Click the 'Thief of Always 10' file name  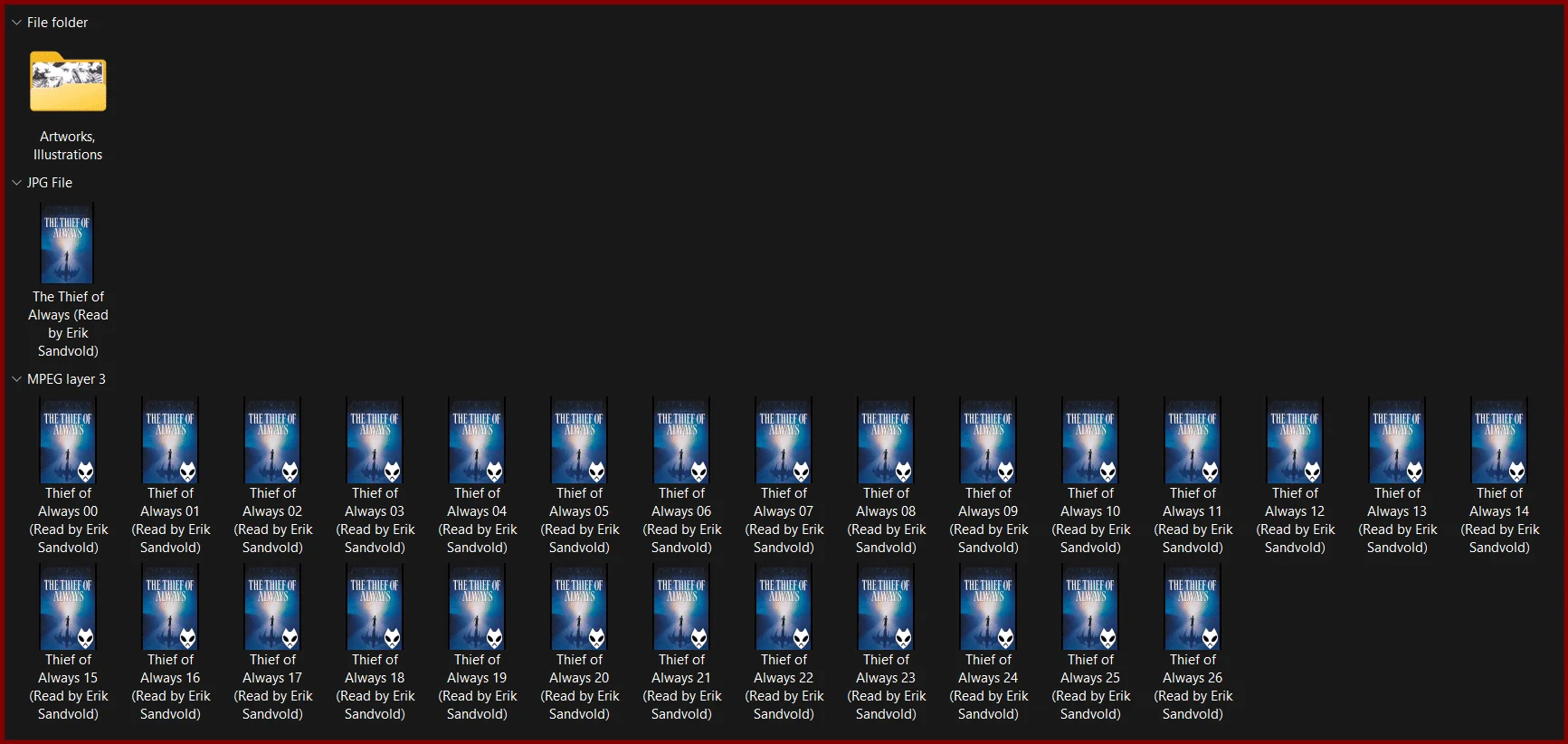pos(1090,520)
